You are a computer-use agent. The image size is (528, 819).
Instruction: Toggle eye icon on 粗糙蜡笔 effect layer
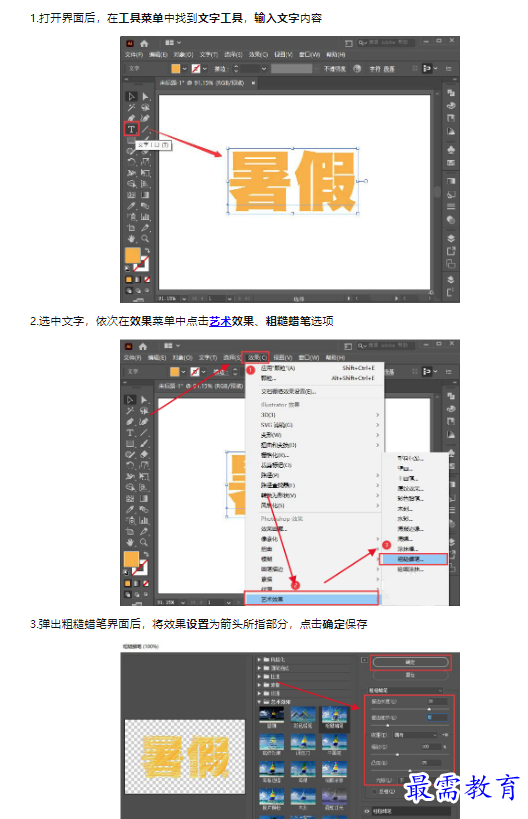(367, 811)
